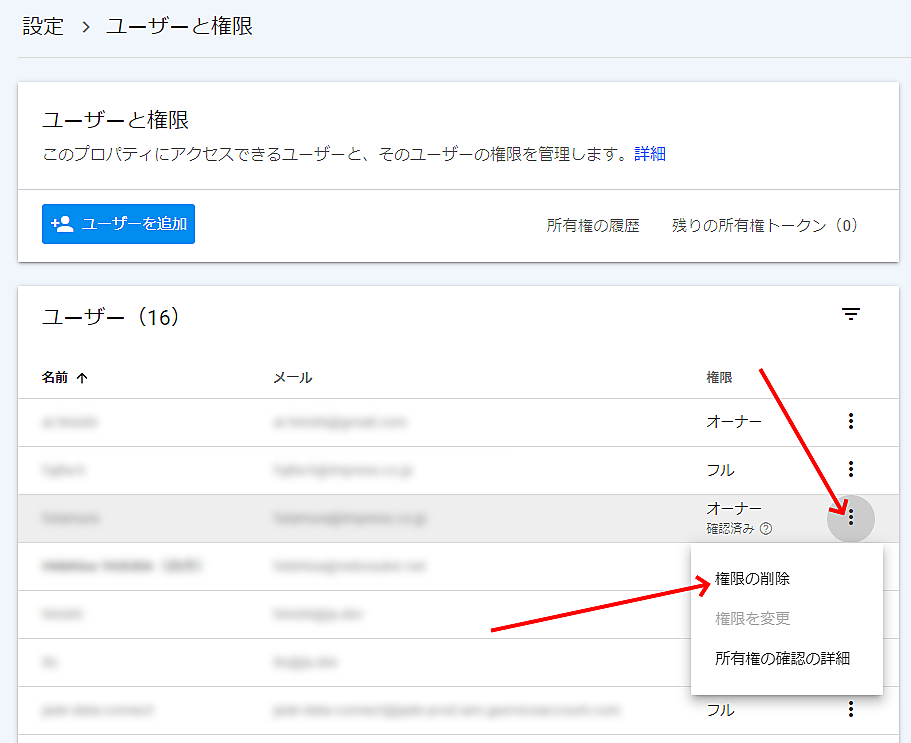Choose 権限を変更 in the popup menu
The width and height of the screenshot is (911, 743).
[x=752, y=619]
